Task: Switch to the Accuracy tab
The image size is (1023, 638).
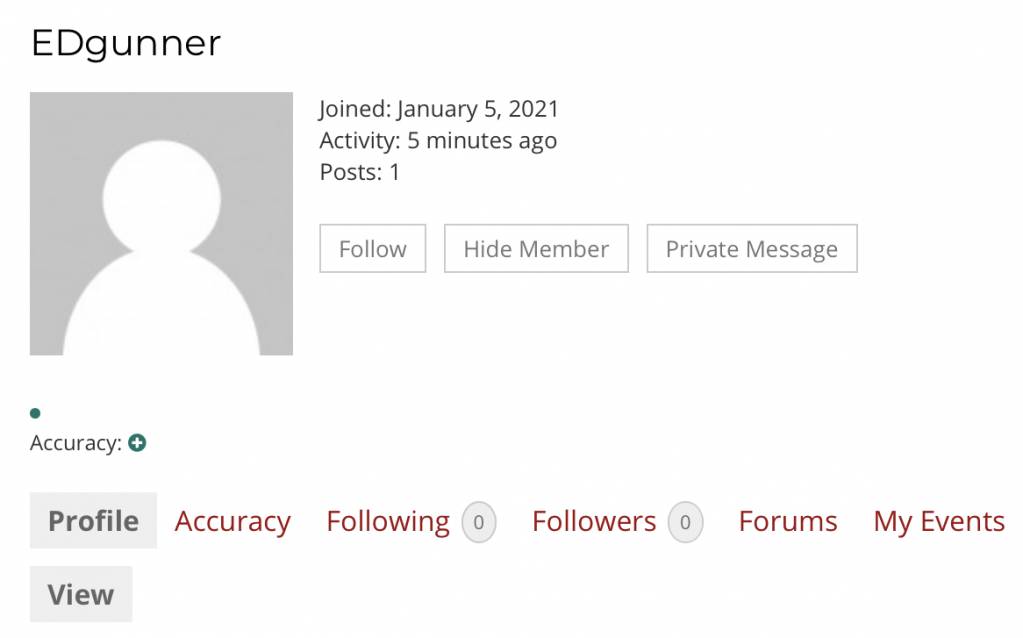Action: coord(232,521)
